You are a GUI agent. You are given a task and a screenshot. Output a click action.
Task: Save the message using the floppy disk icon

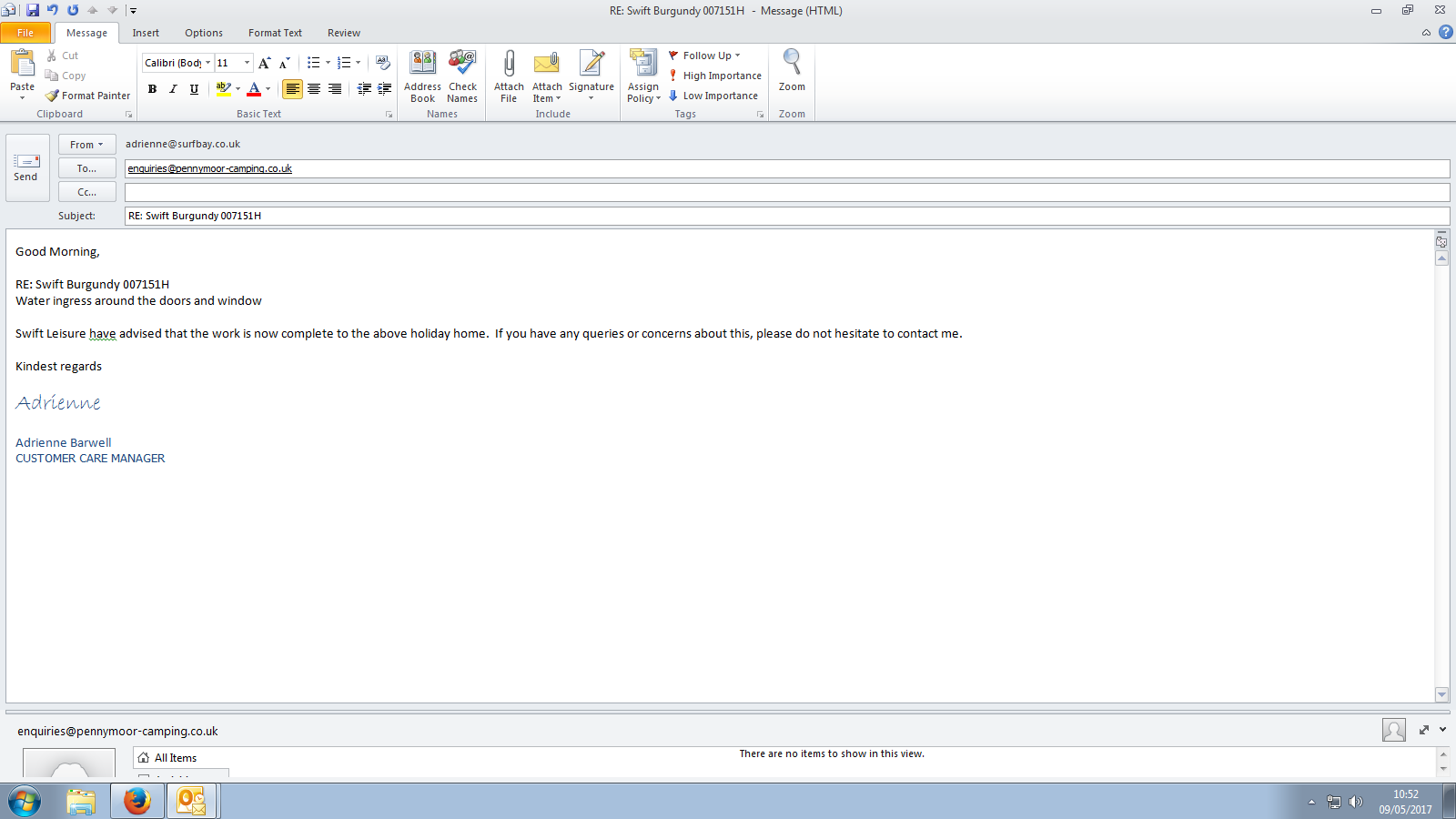33,10
